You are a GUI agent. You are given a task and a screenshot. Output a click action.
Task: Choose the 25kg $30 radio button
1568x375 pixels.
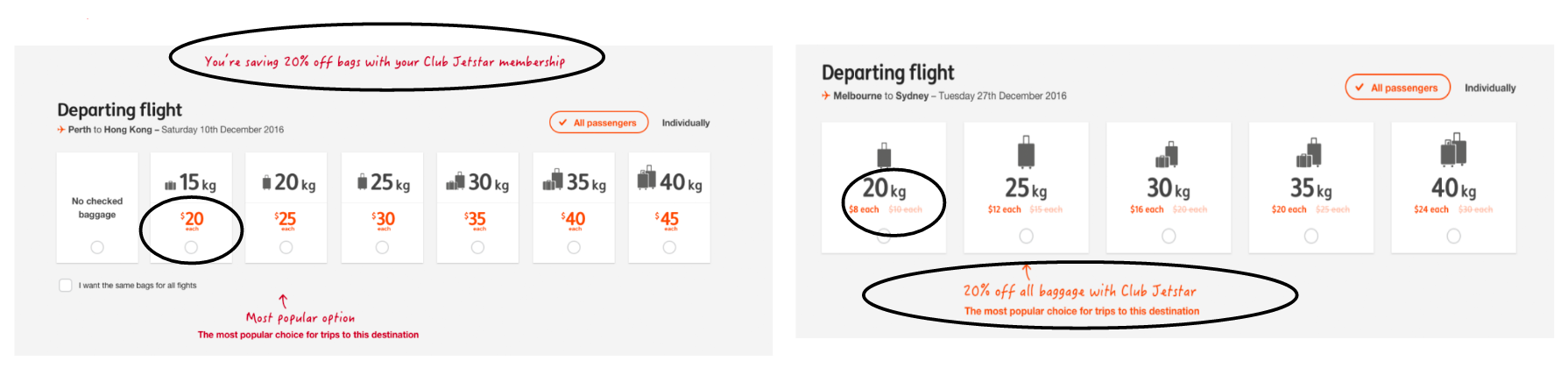click(x=382, y=248)
